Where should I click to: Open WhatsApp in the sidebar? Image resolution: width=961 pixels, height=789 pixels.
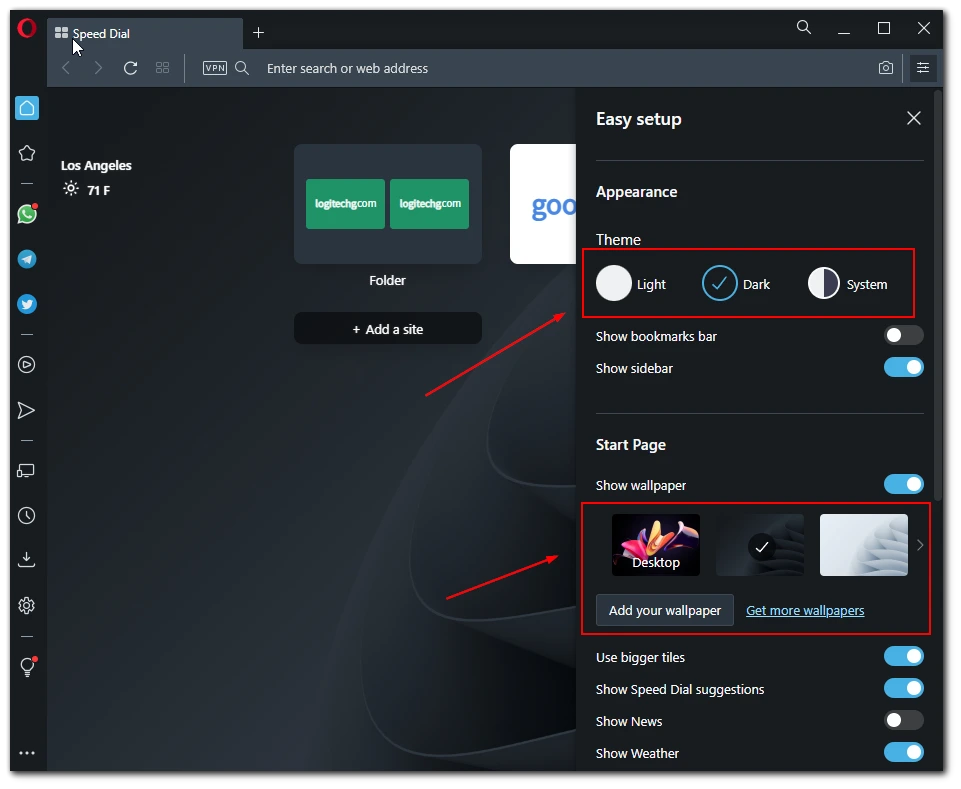tap(27, 214)
